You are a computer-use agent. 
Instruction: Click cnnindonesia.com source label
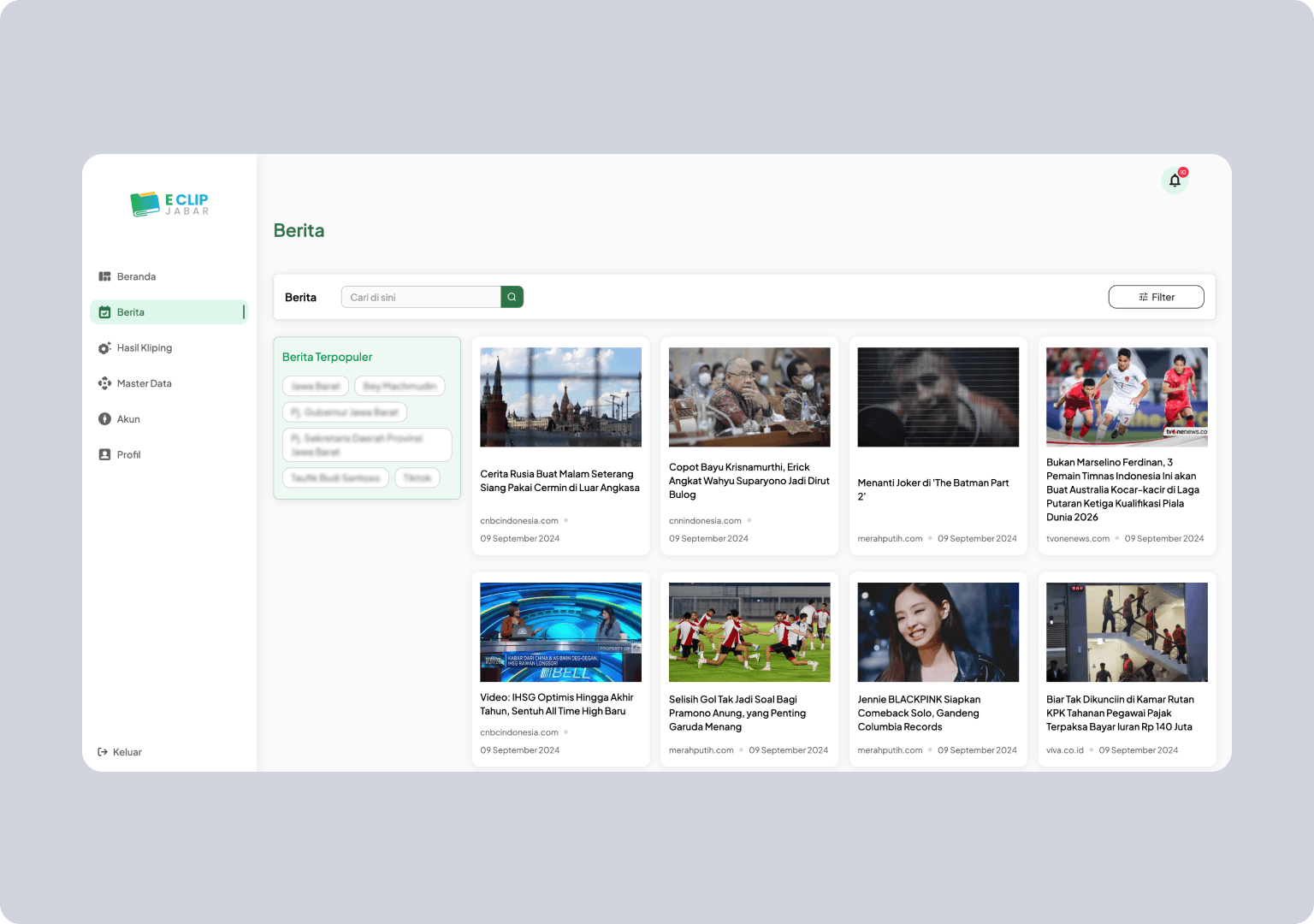click(705, 521)
